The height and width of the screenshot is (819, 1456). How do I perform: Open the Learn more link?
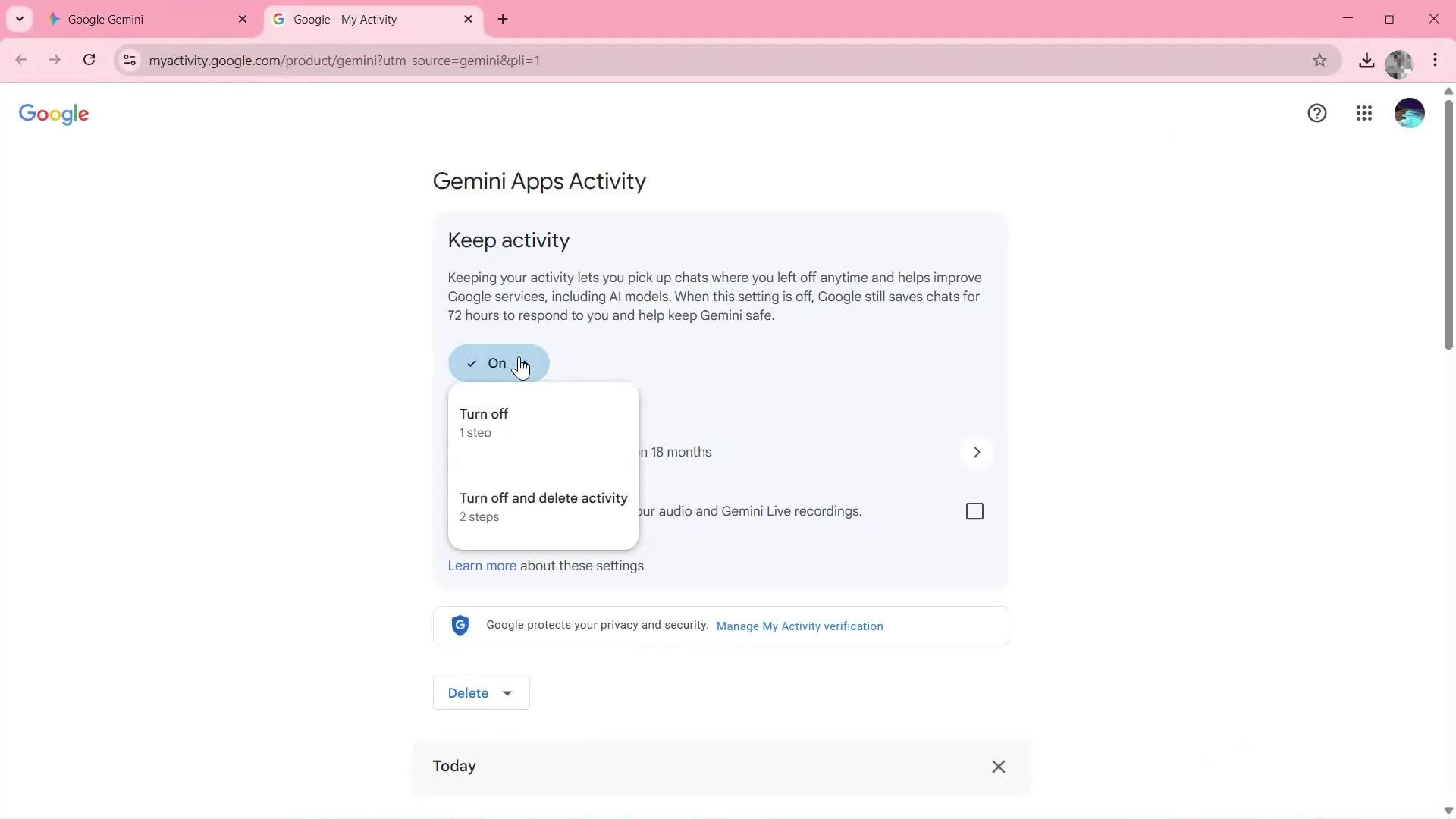coord(481,566)
